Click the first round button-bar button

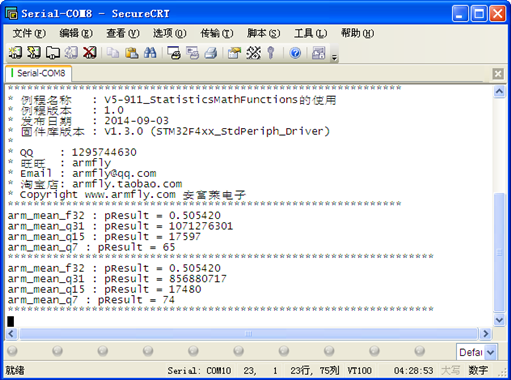[12, 351]
